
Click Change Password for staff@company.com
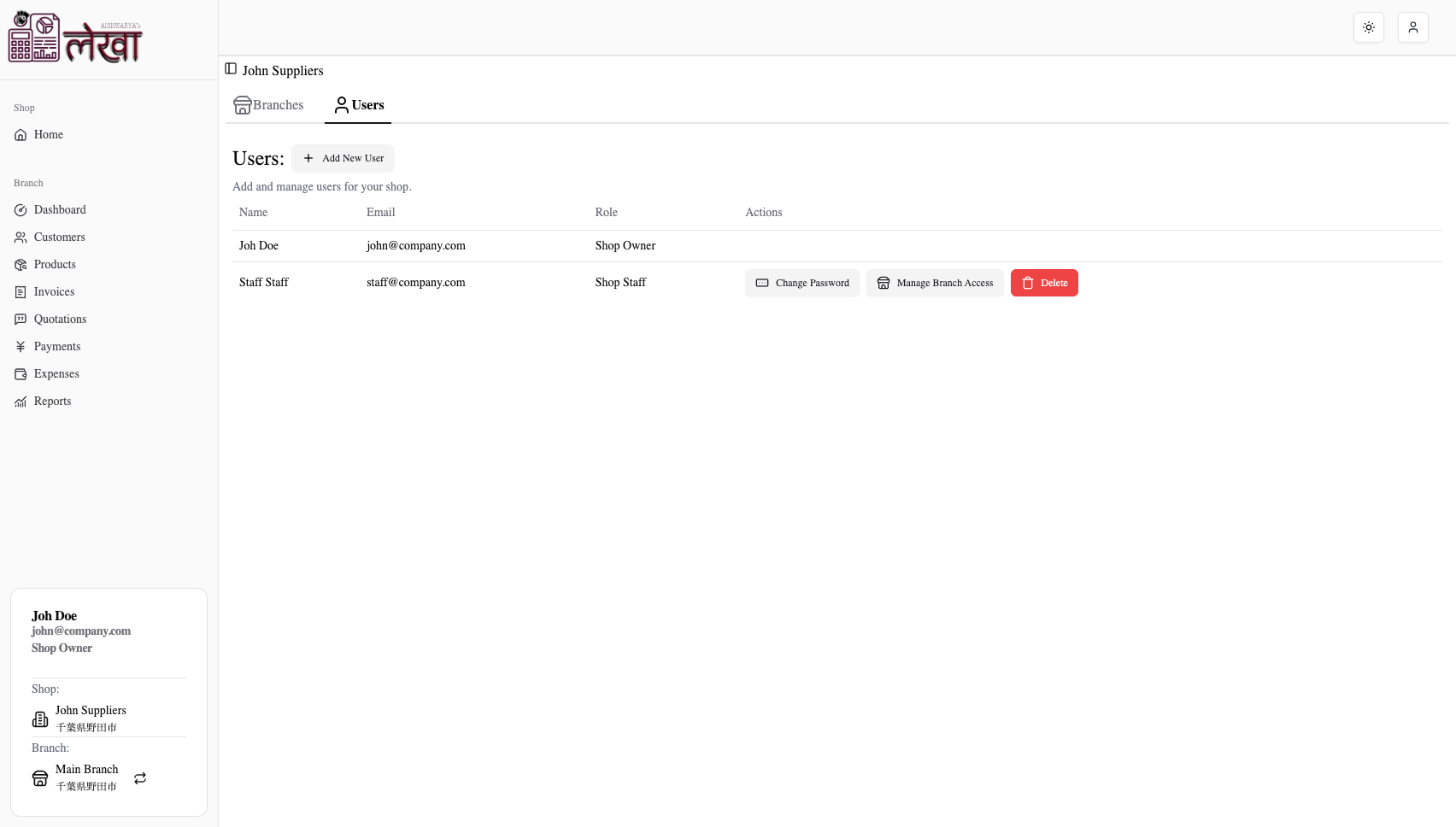pyautogui.click(x=801, y=282)
